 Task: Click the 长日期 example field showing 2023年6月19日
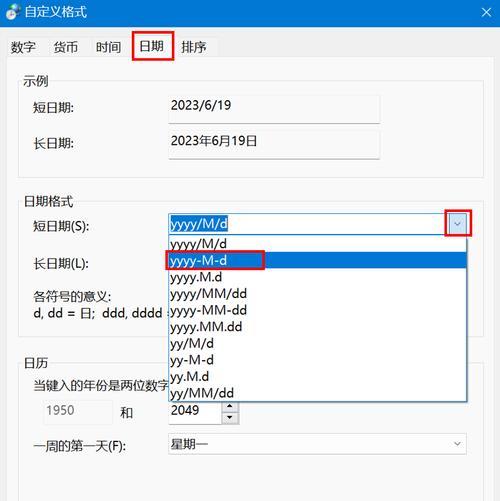point(274,145)
